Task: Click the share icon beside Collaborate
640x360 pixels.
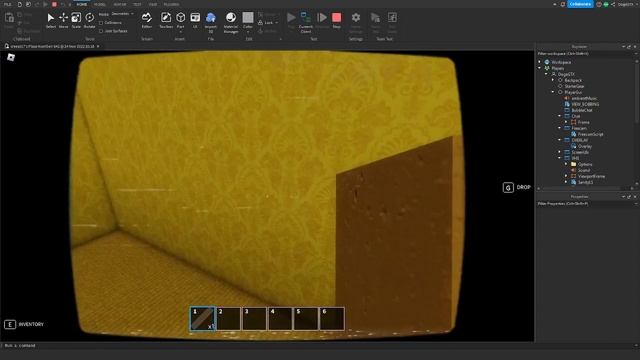Action: coord(613,4)
